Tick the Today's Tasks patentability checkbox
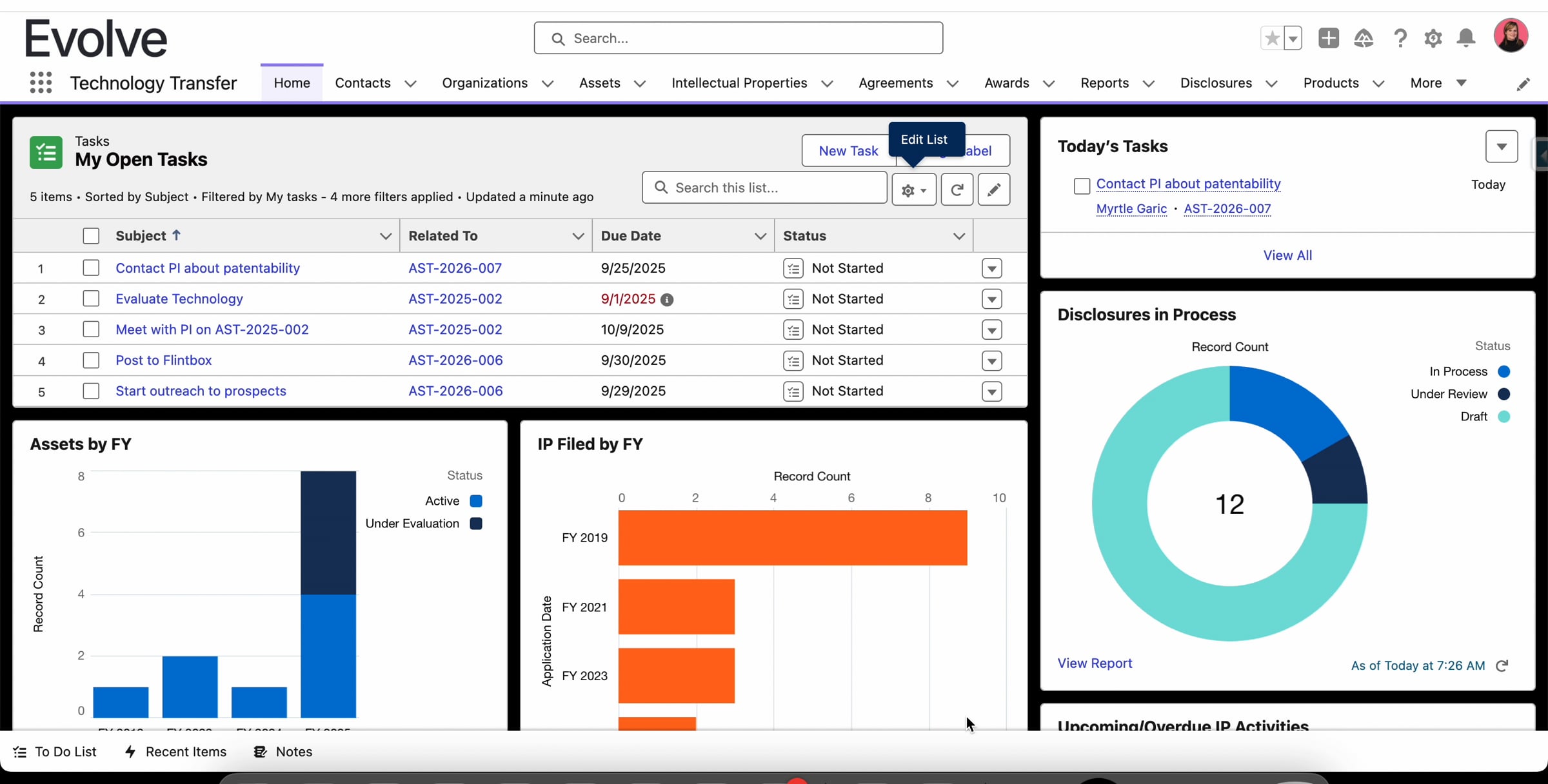The image size is (1548, 784). pos(1082,186)
